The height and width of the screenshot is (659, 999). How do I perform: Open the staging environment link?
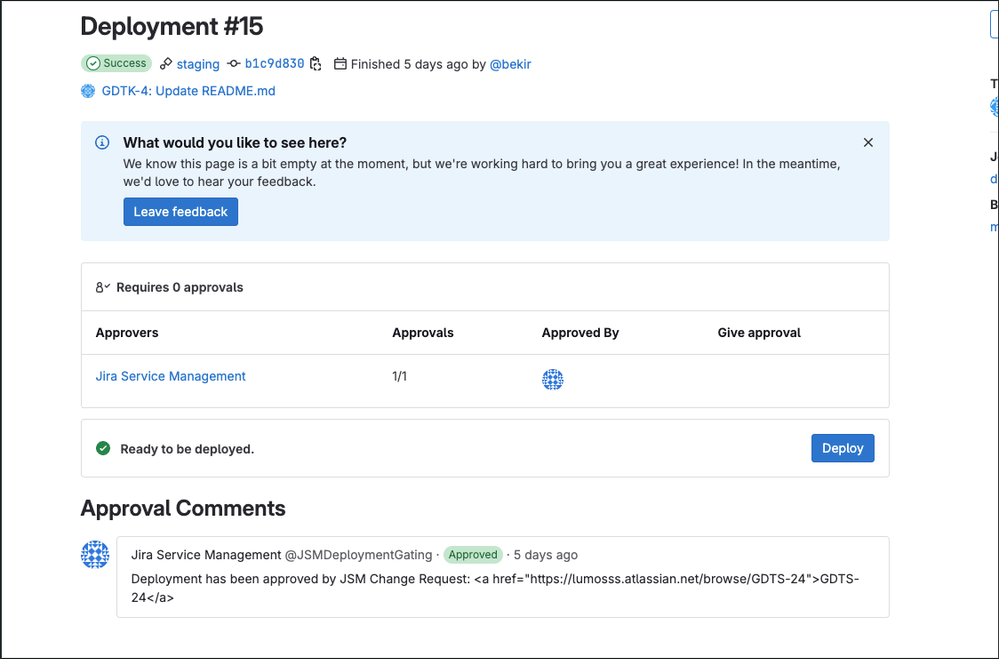click(x=198, y=63)
